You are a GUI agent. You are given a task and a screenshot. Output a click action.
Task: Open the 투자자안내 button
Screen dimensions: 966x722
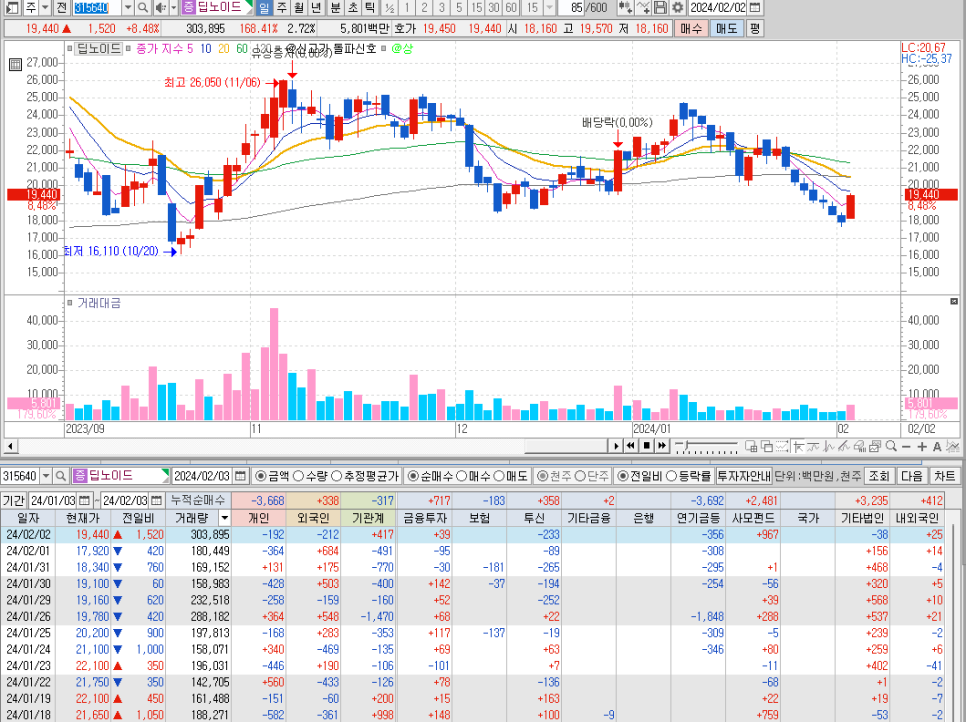(744, 476)
